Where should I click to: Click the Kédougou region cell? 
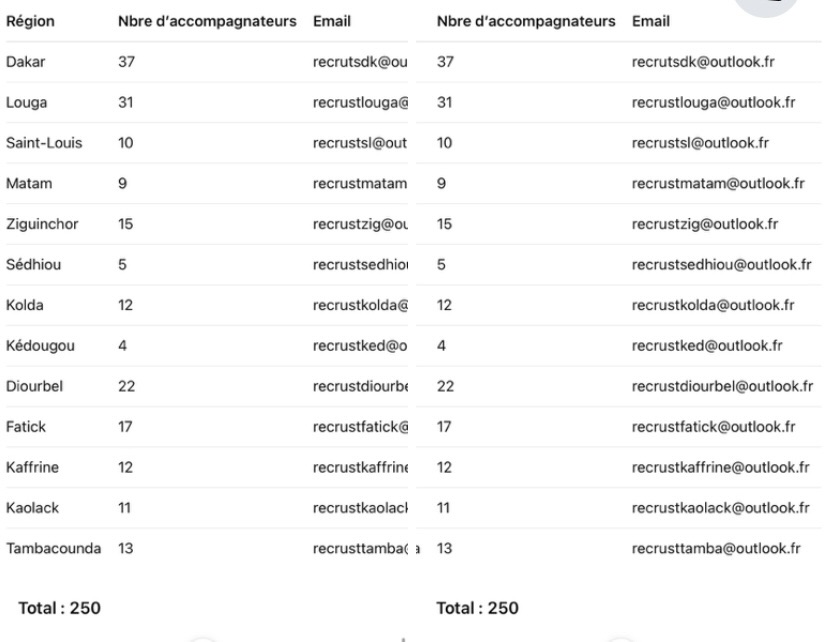[x=41, y=346]
